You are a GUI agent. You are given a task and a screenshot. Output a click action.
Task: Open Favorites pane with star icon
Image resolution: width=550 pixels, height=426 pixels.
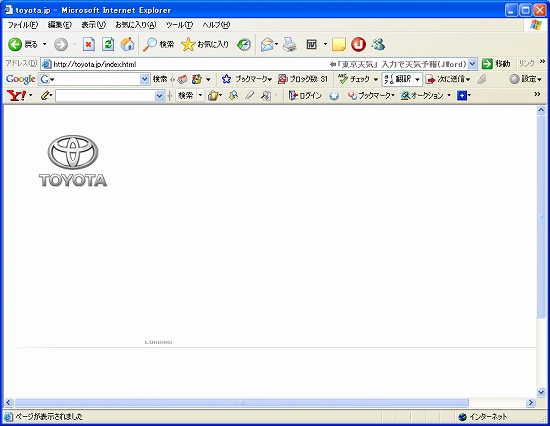pos(188,44)
